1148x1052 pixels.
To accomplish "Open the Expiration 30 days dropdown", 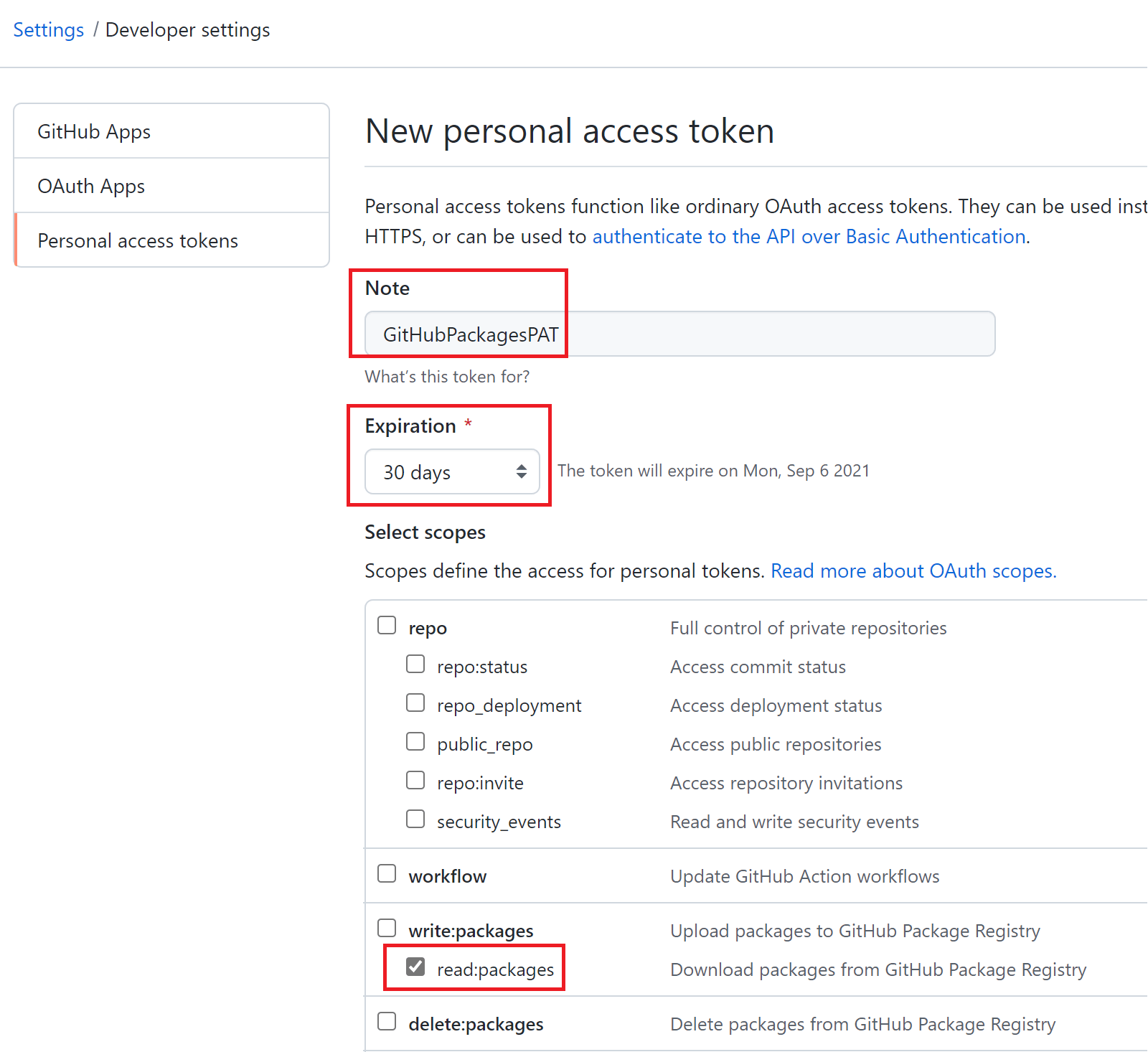I will pyautogui.click(x=451, y=472).
